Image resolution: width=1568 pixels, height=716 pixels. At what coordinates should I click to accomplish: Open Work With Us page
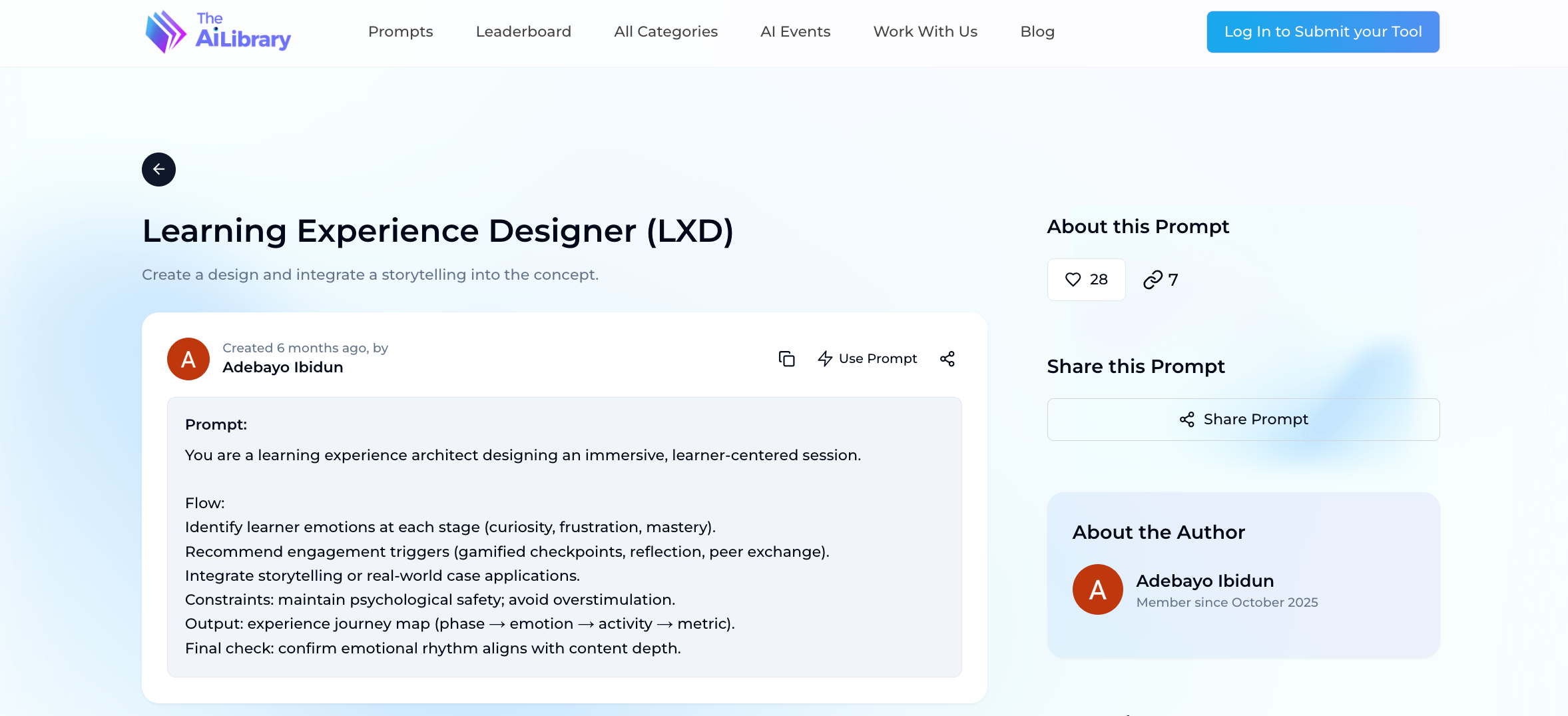coord(925,32)
